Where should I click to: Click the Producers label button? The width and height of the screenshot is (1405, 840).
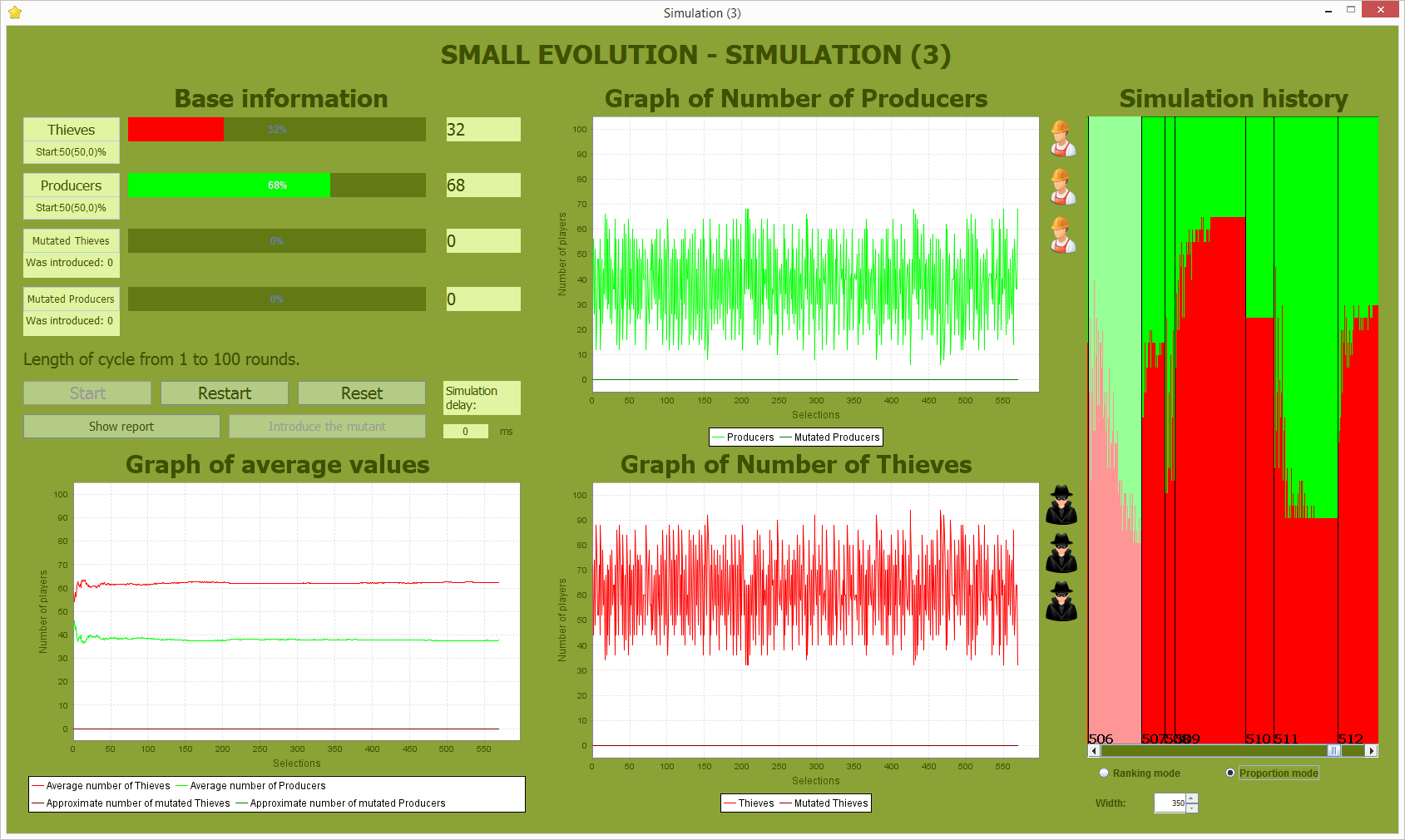[x=72, y=185]
